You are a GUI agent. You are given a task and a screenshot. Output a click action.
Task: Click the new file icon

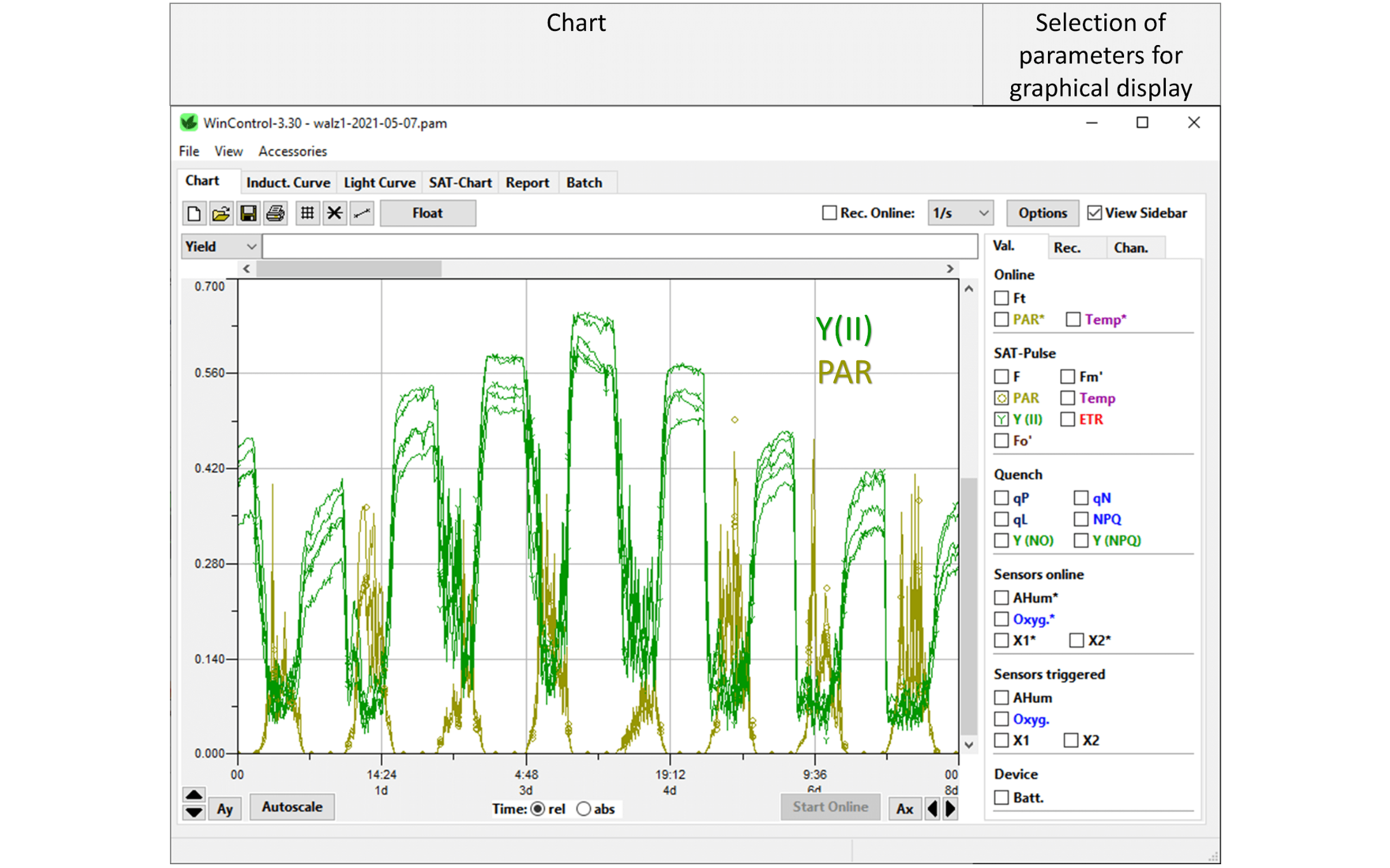pyautogui.click(x=194, y=213)
